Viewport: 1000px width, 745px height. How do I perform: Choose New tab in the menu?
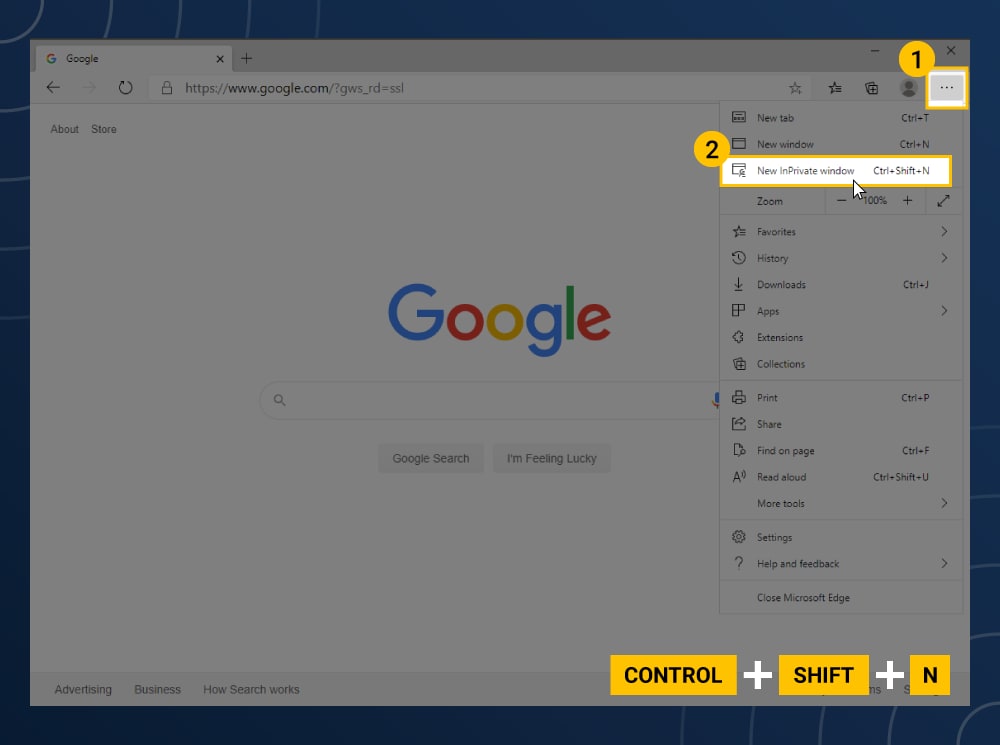[x=841, y=117]
